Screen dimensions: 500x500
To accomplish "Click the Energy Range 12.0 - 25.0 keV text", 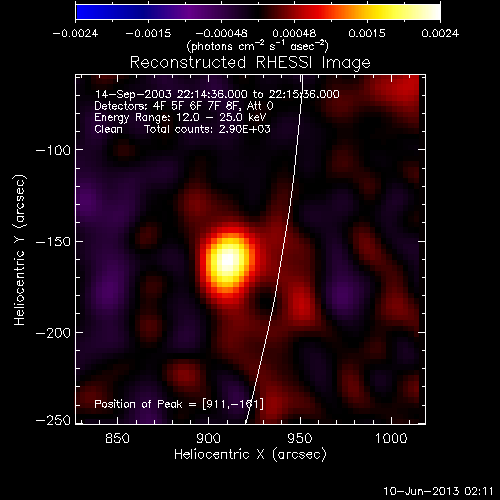I will click(x=180, y=117).
